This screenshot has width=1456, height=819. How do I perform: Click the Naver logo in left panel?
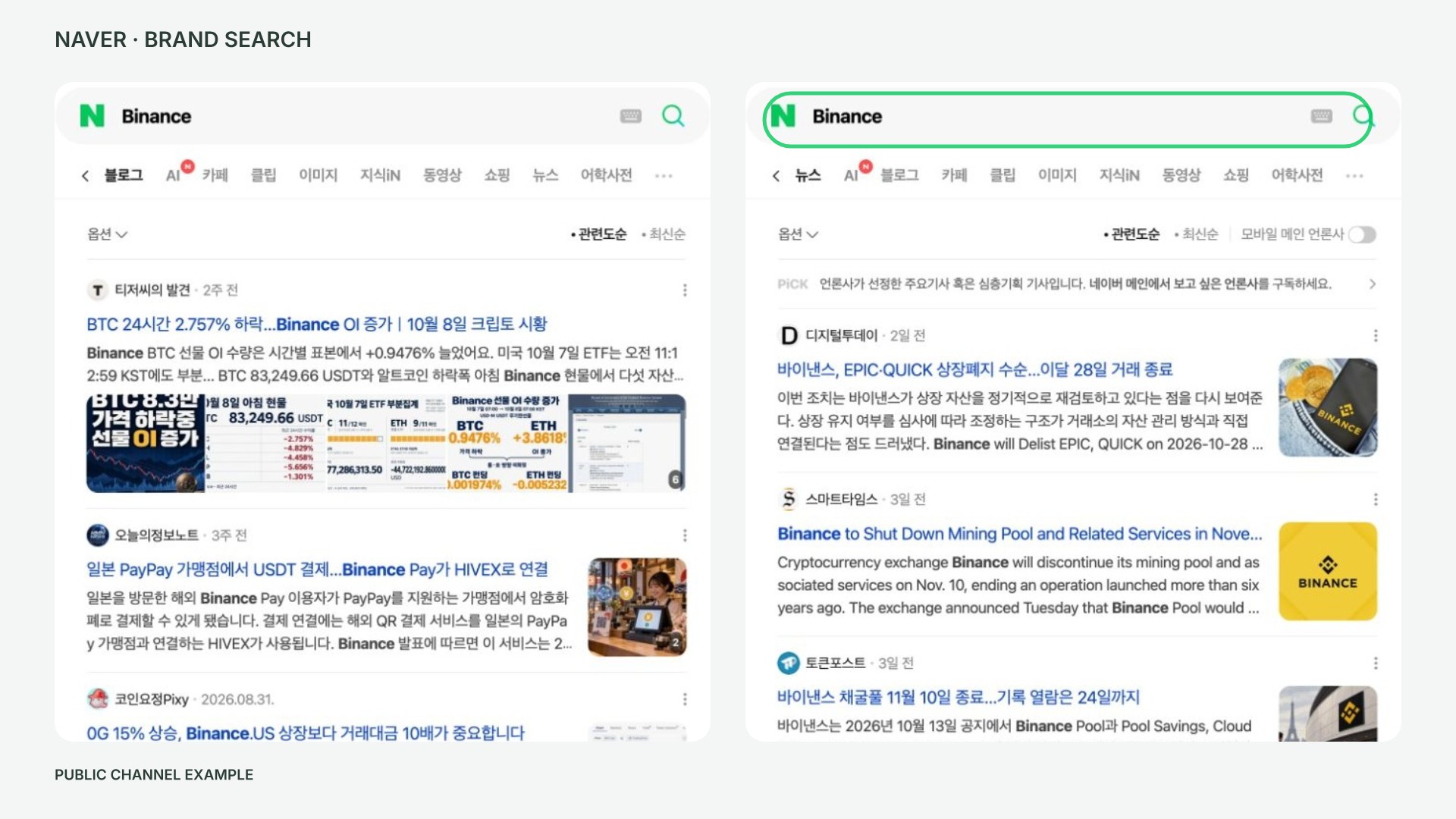coord(93,116)
